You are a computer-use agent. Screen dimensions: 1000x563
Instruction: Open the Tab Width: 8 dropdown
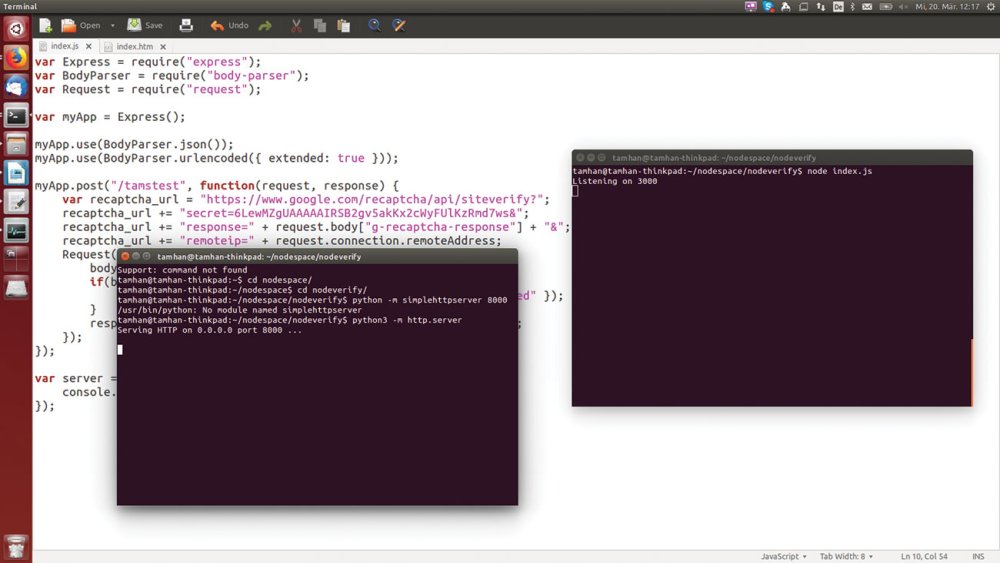click(x=846, y=556)
